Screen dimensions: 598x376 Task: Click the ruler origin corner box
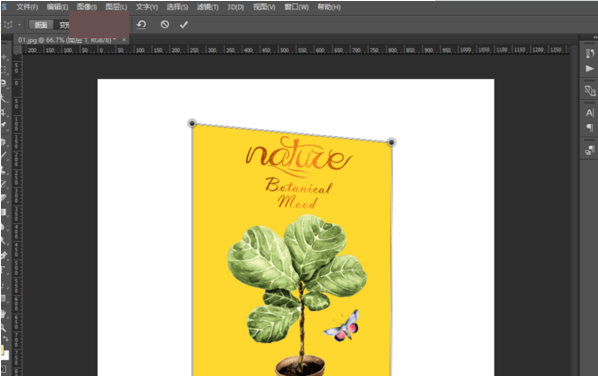(x=18, y=50)
